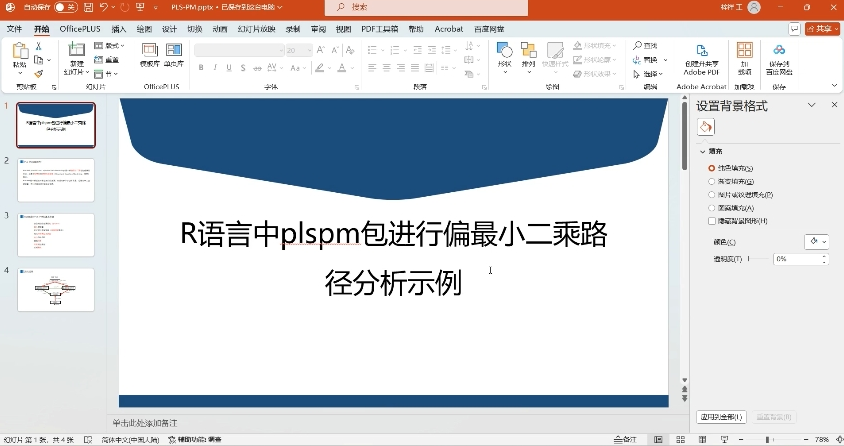Screen dimensions: 844x446
Task: Click the Apply to All button
Action: [x=721, y=417]
